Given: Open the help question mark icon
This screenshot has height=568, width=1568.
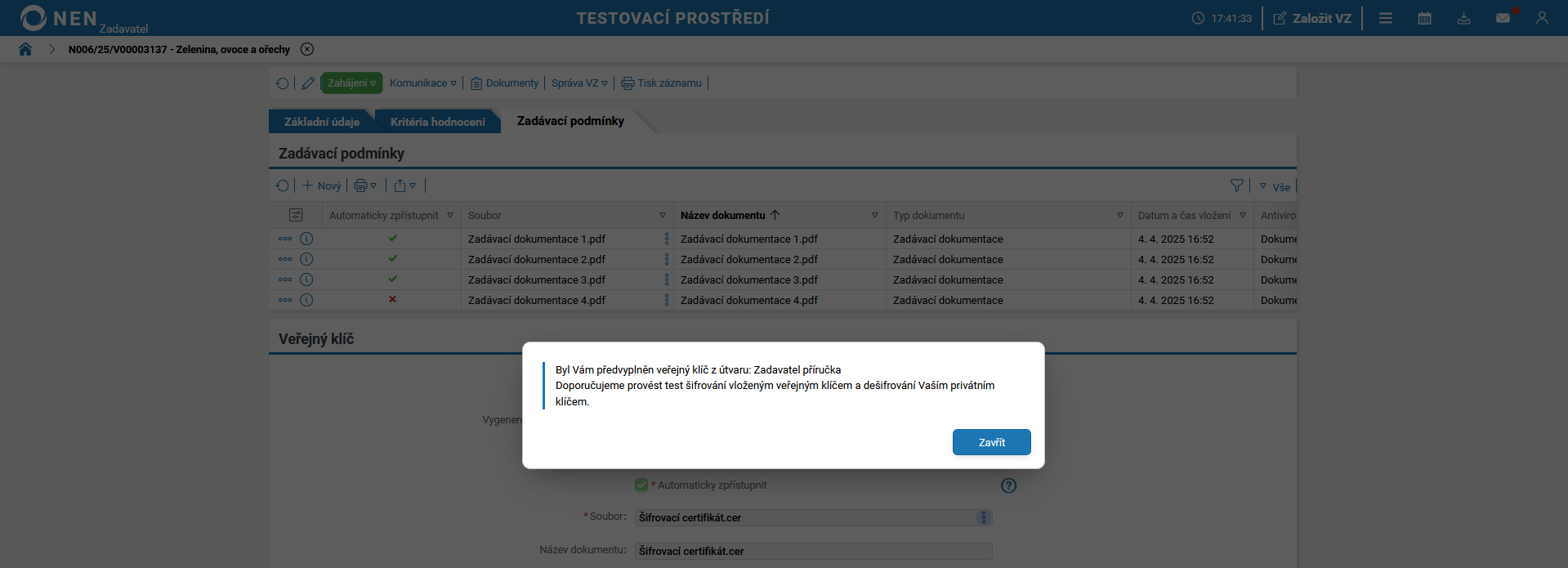Looking at the screenshot, I should click(x=1009, y=485).
